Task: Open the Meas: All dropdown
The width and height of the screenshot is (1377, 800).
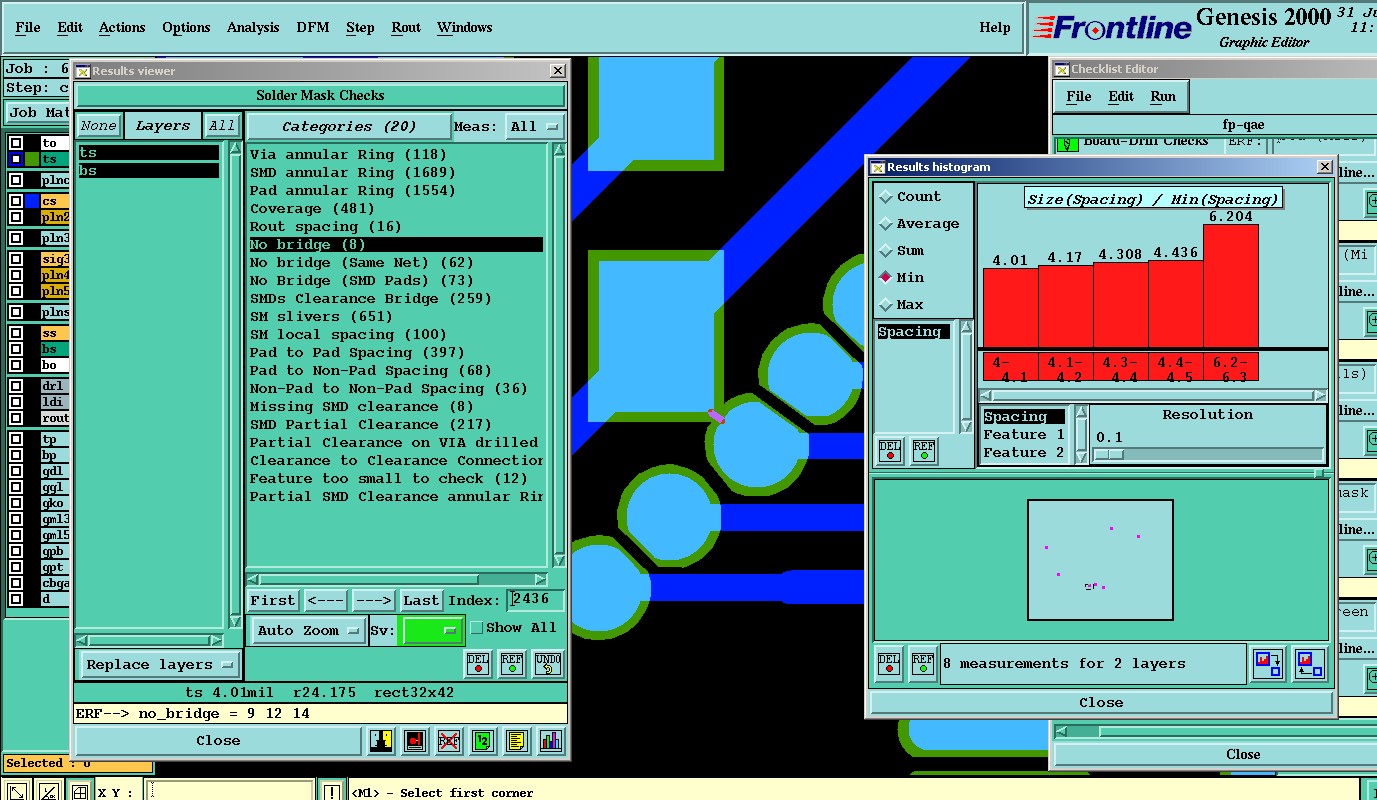Action: (534, 127)
